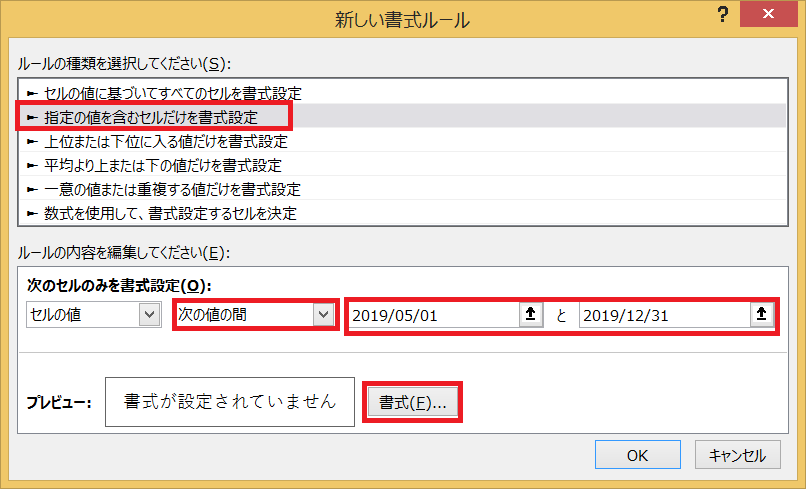Image resolution: width=806 pixels, height=489 pixels.
Task: Select rule 上位または下位に入る値だけを書式設定
Action: coord(402,141)
